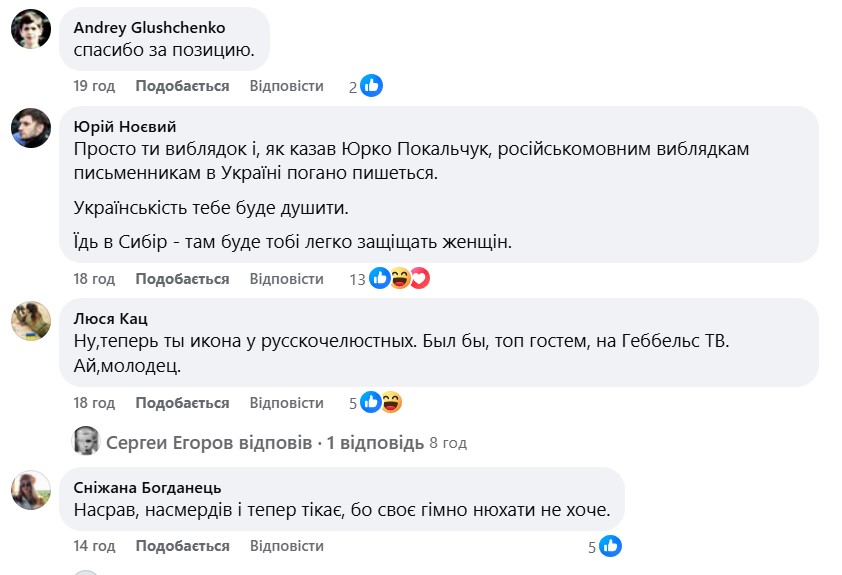Image resolution: width=842 pixels, height=575 pixels.
Task: Reply to Сніжана Богданець's comment
Action: click(x=286, y=546)
